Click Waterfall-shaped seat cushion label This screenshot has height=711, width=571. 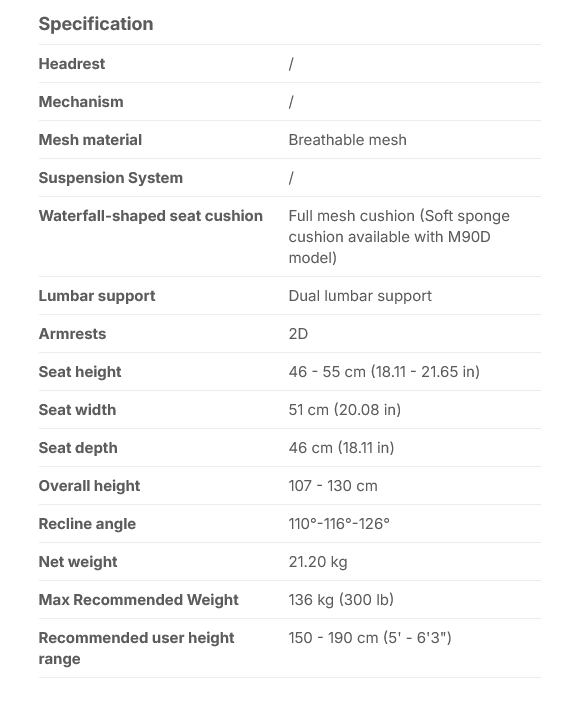(x=151, y=216)
